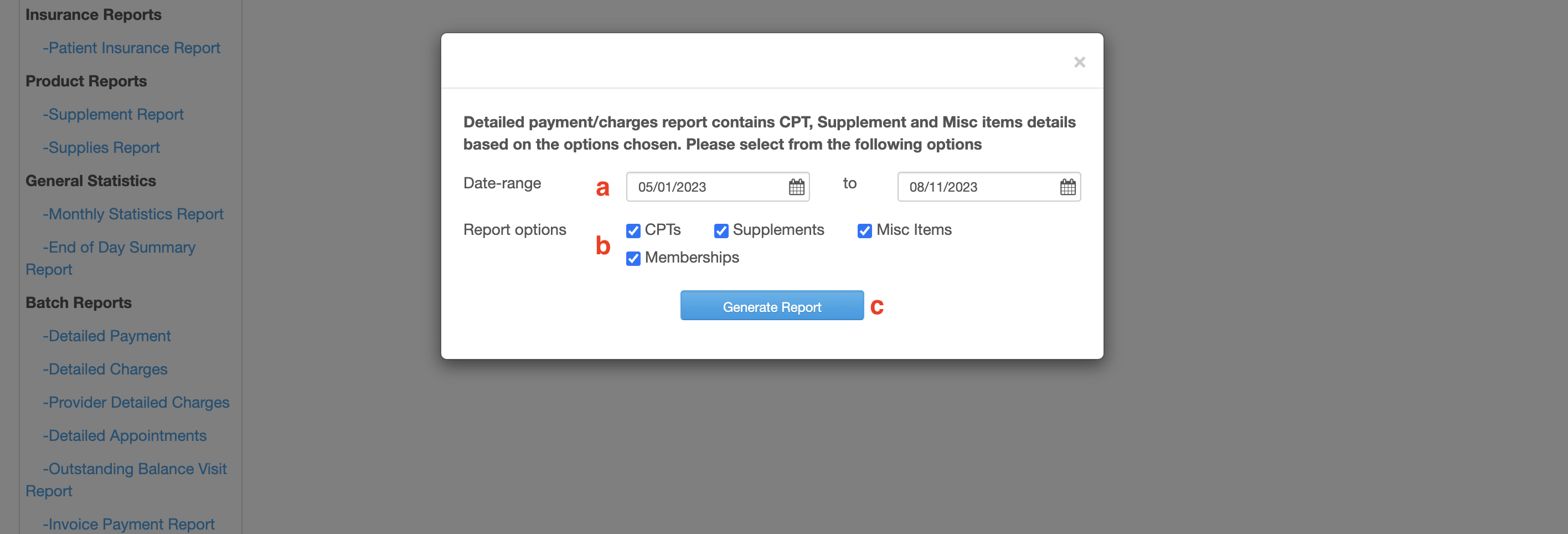
Task: Open Detailed Appointments report
Action: 125,436
